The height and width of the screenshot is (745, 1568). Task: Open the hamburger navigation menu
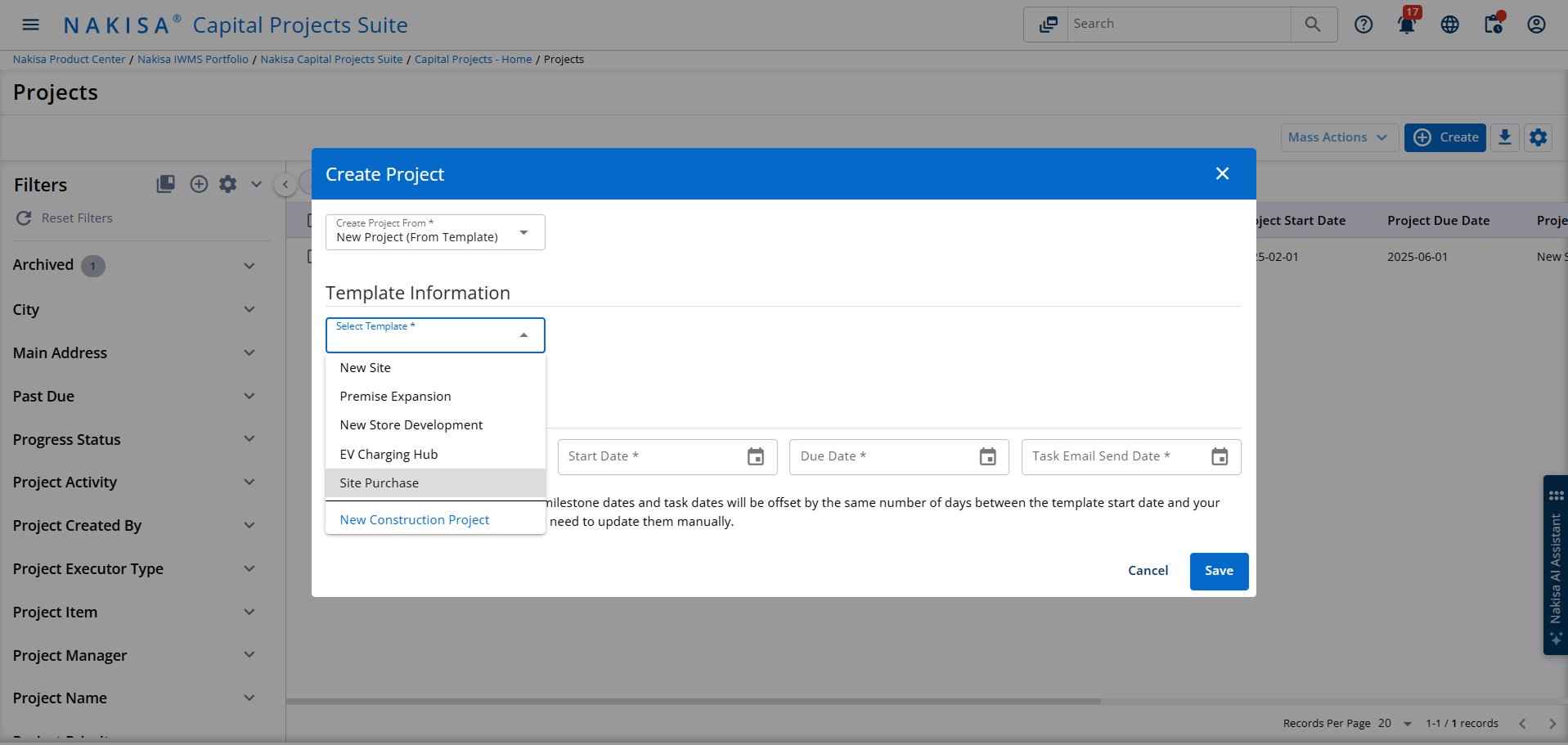[x=30, y=25]
